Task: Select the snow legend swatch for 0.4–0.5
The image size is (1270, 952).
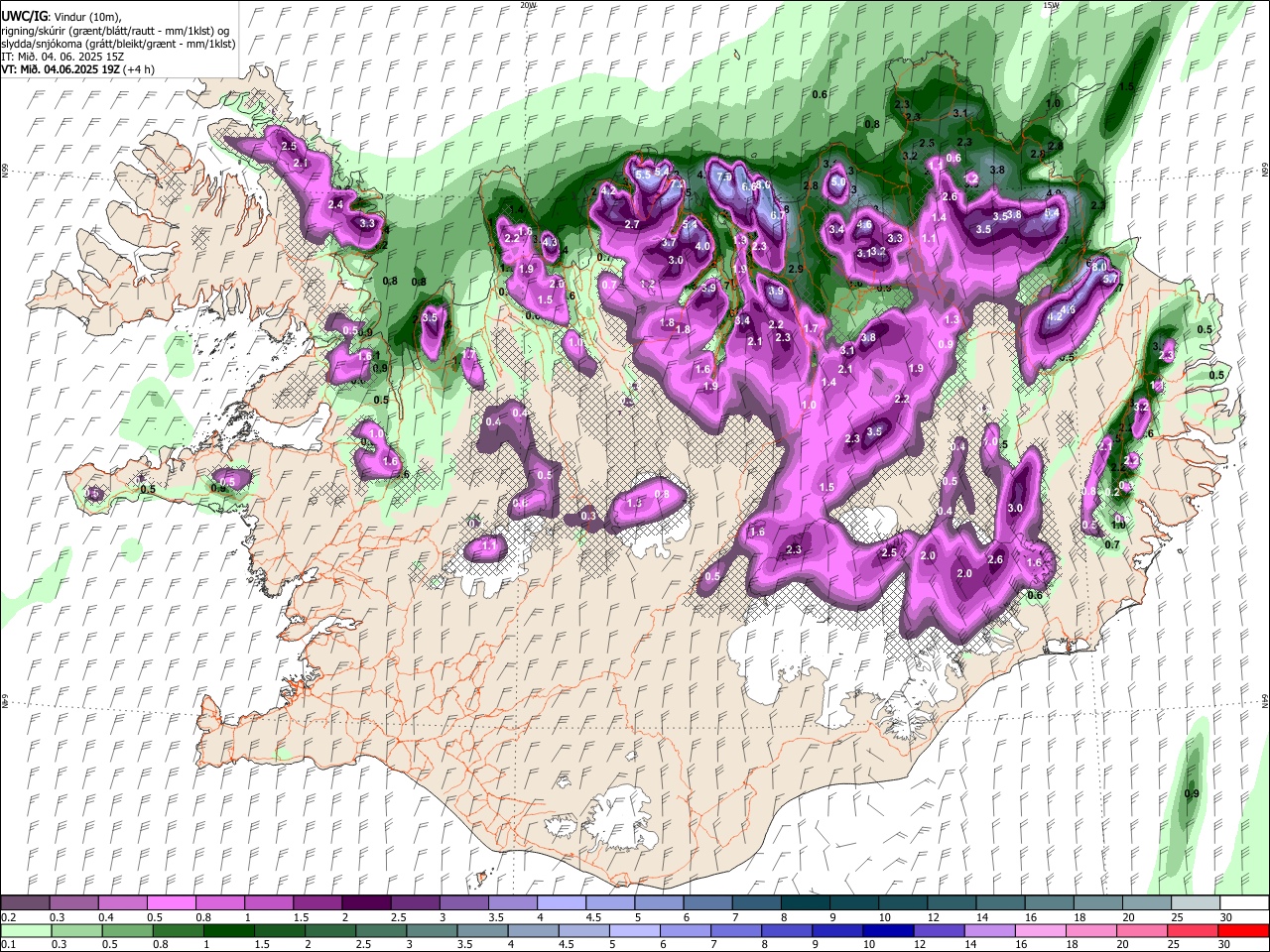Action: point(123,902)
